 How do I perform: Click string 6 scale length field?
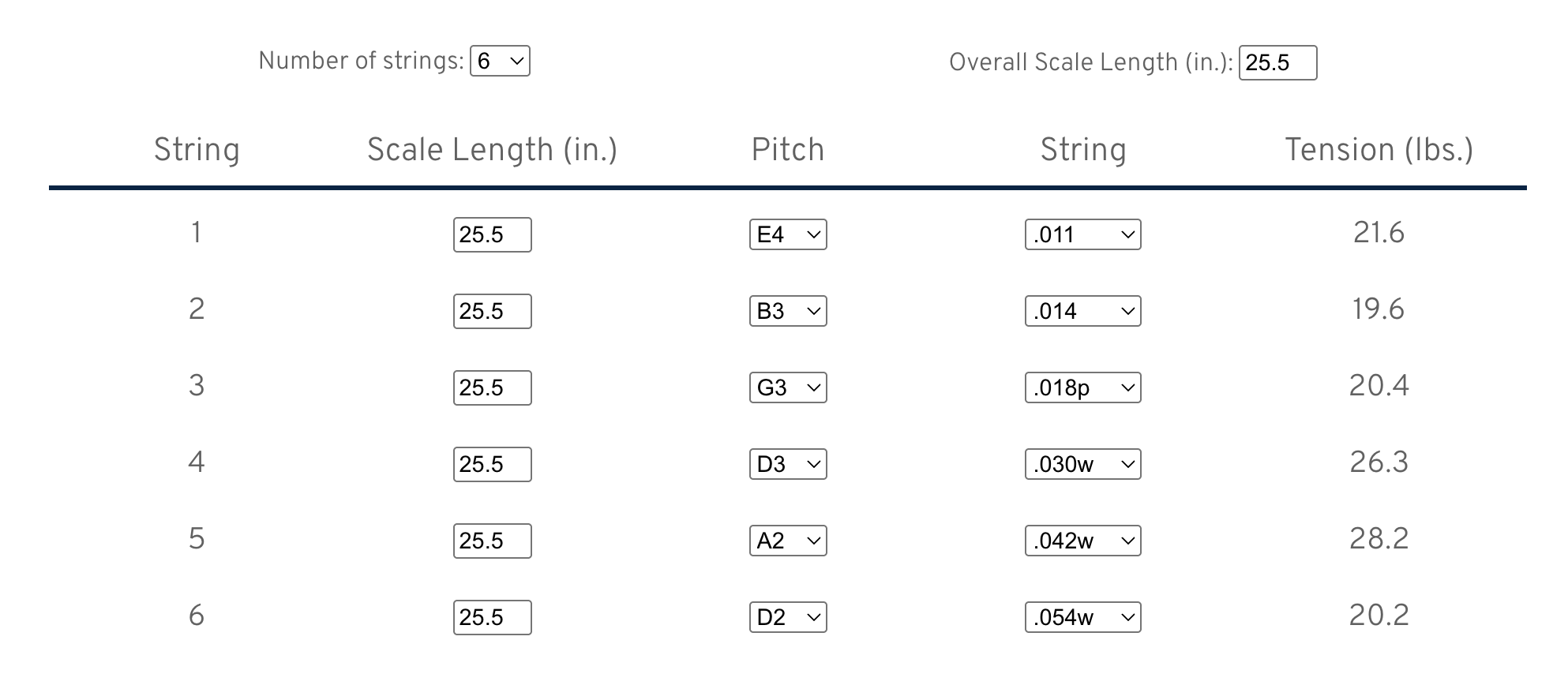click(492, 617)
